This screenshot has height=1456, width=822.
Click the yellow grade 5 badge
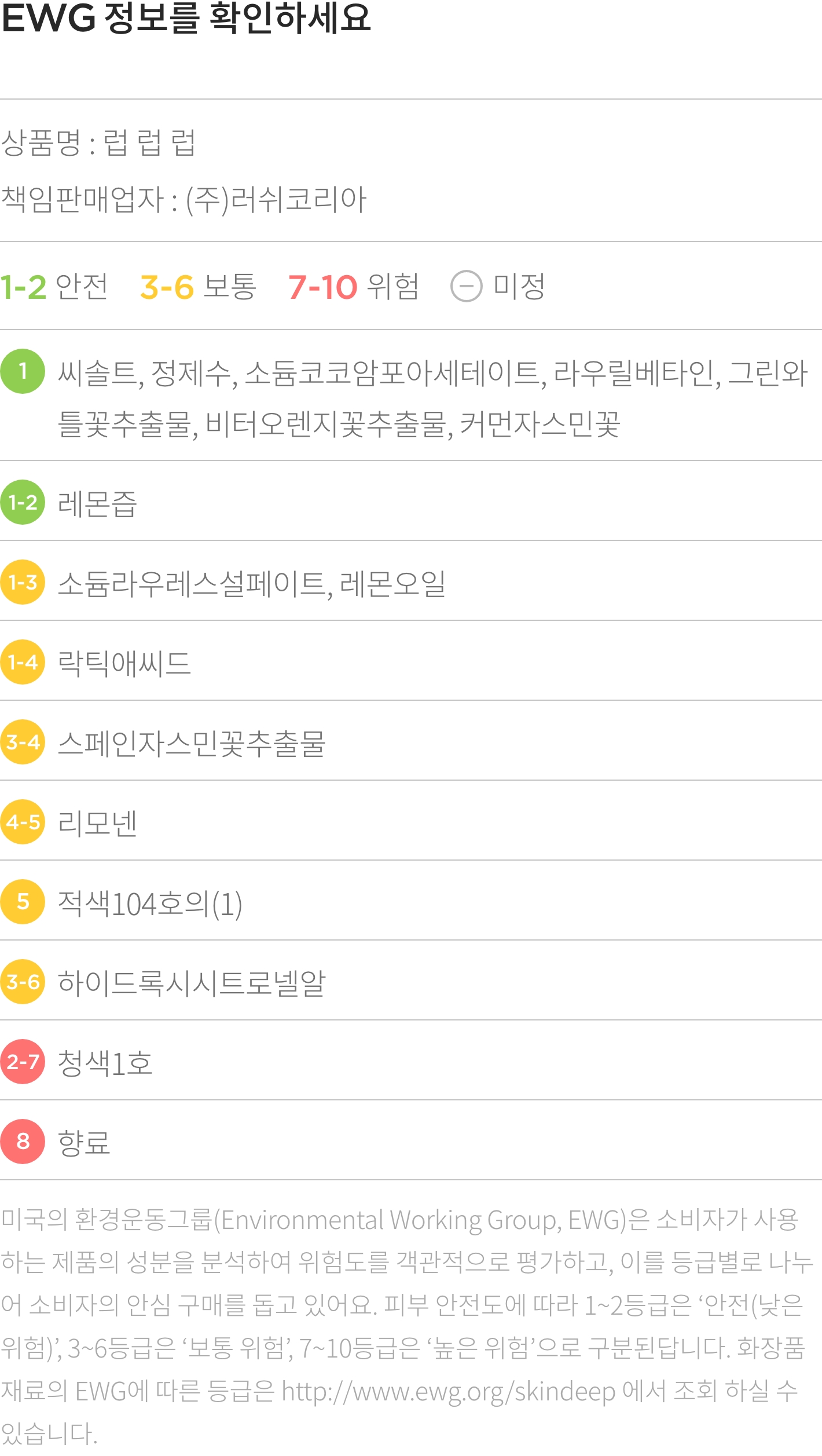tap(23, 902)
